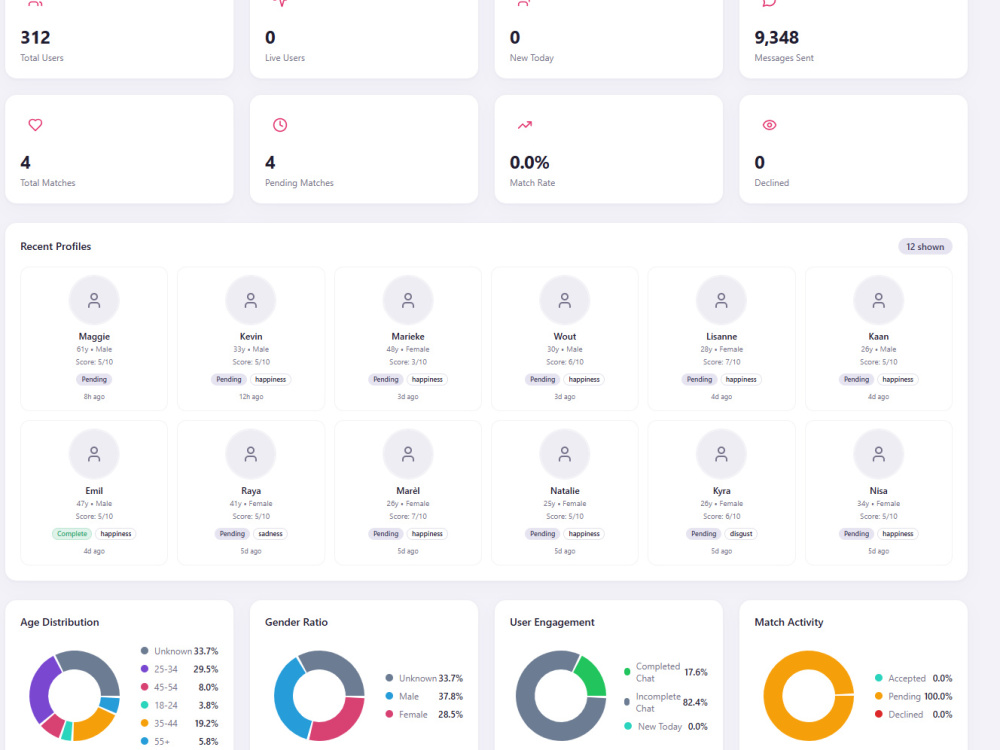Screen dimensions: 1000x750
Task: Open Marieke's profile avatar
Action: click(x=408, y=300)
